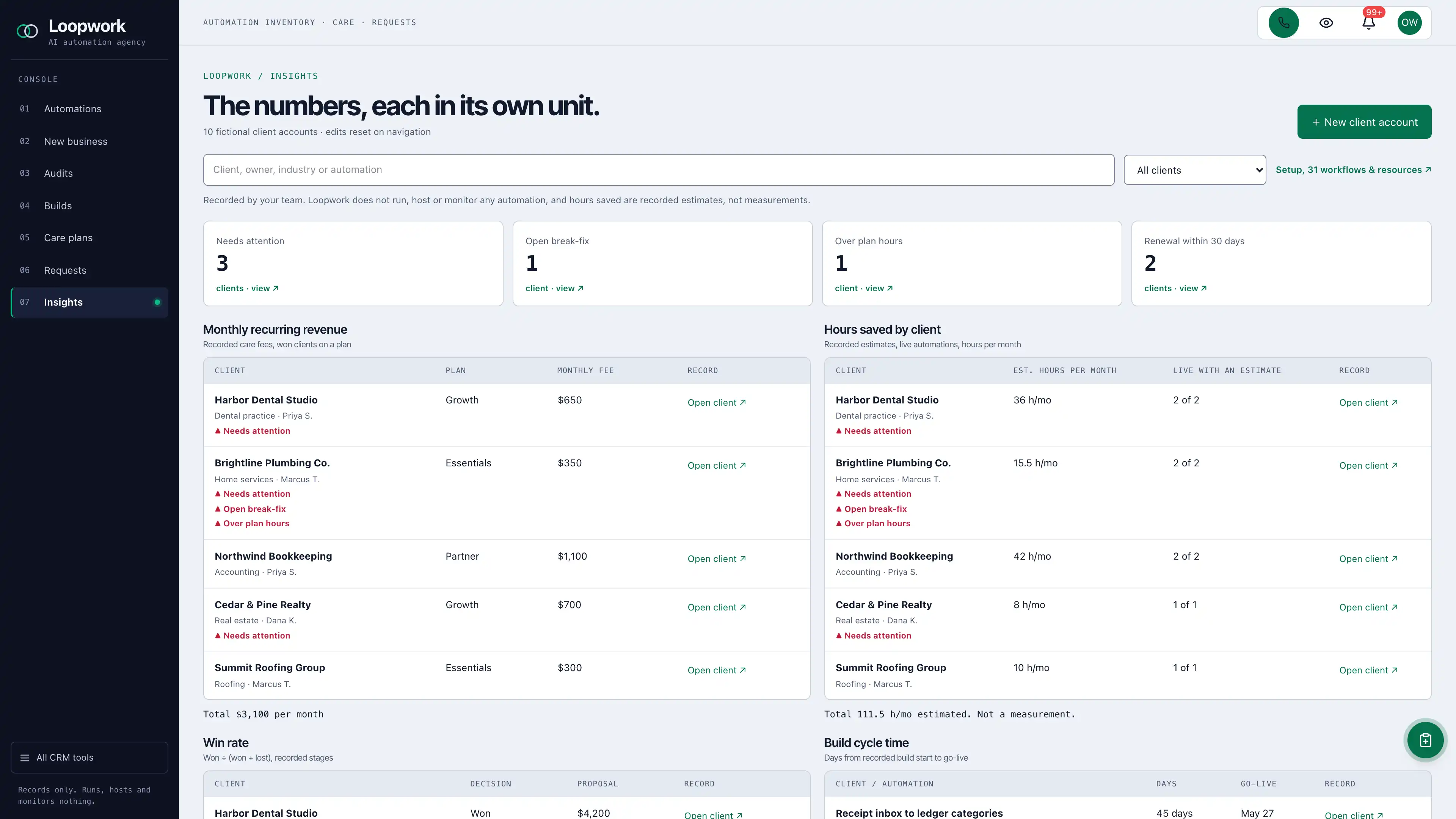The height and width of the screenshot is (819, 1456).
Task: Open client for Brightline Plumbing hours saved row
Action: click(1368, 465)
